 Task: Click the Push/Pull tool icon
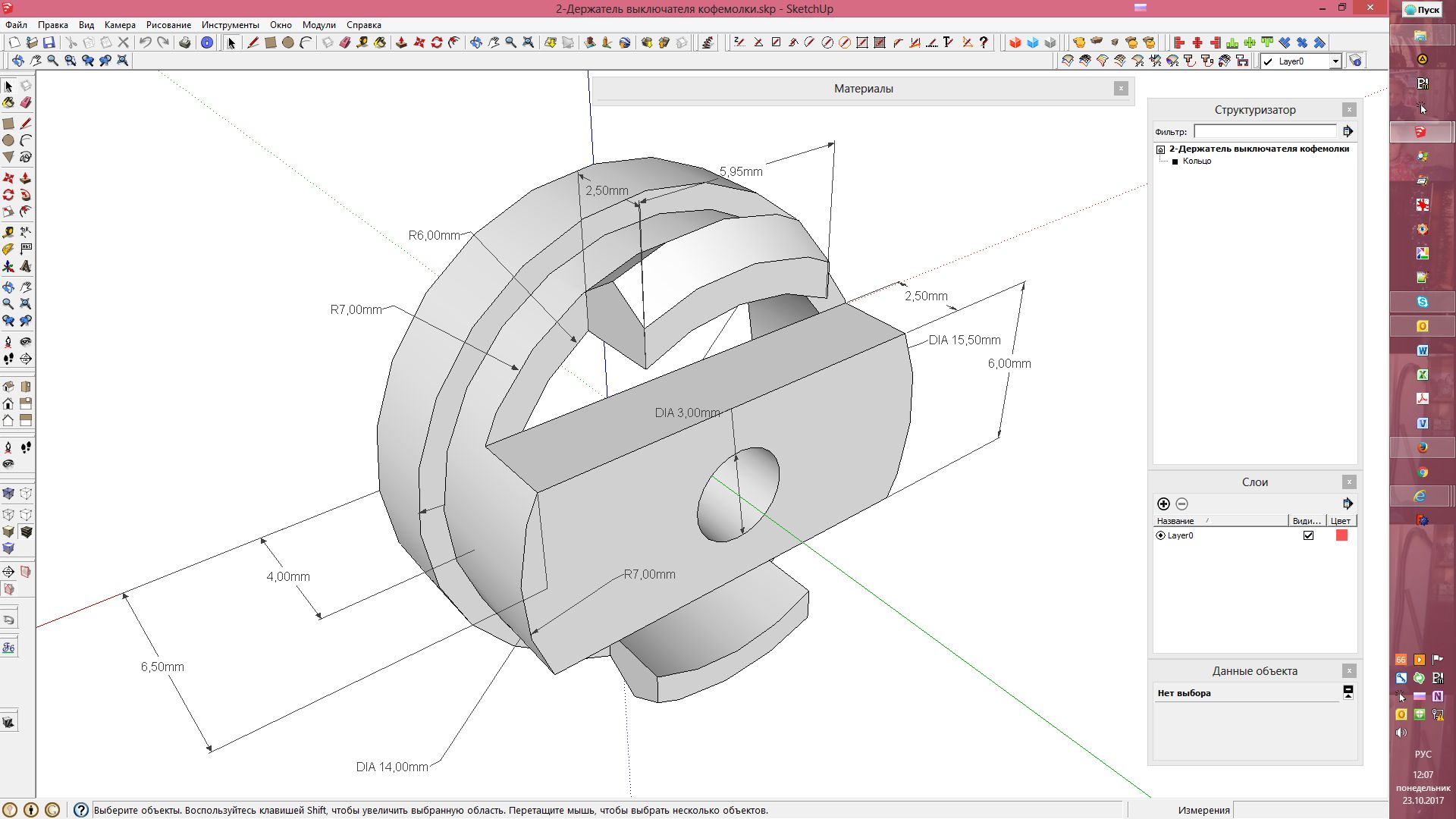(401, 42)
